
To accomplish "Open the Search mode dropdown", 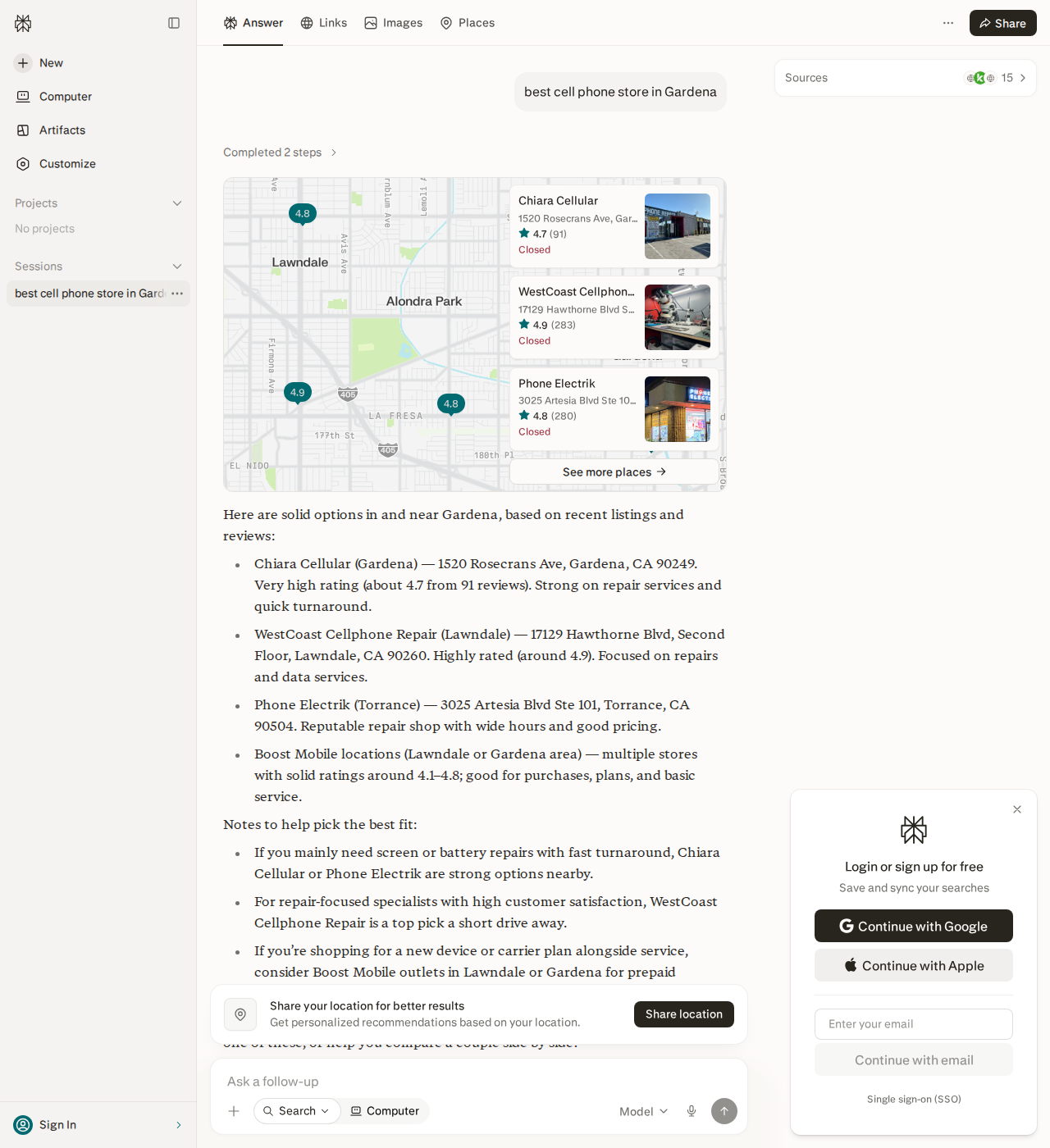I will click(297, 1111).
